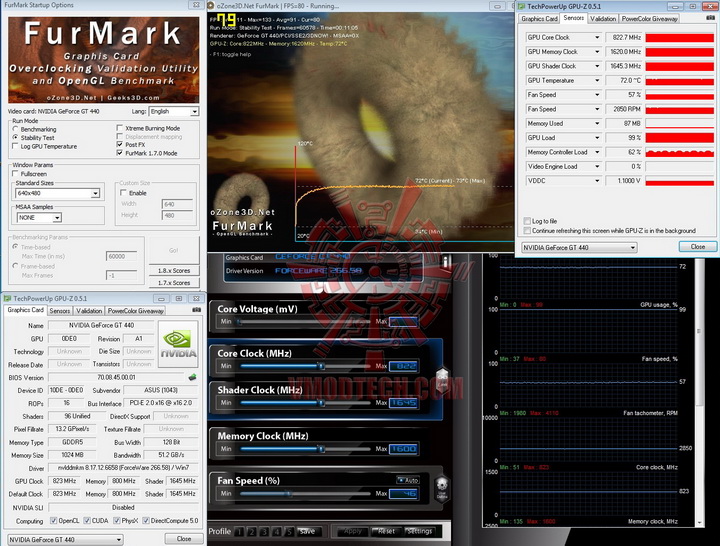Image resolution: width=720 pixels, height=546 pixels.
Task: Switch to Sensors tab in bottom-left GPU-Z
Action: 60,311
